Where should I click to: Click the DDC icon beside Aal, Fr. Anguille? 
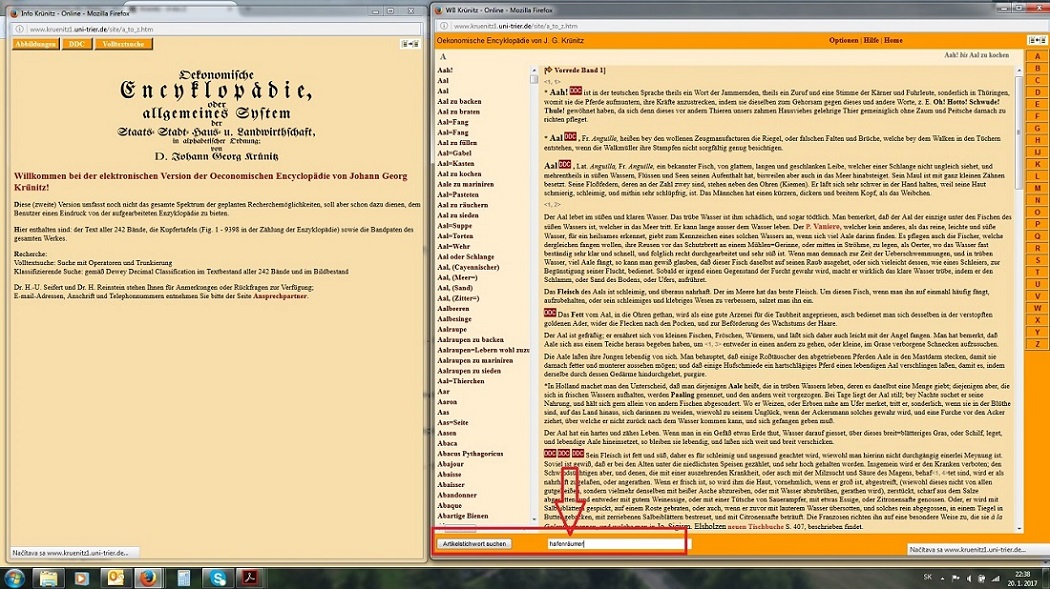571,137
